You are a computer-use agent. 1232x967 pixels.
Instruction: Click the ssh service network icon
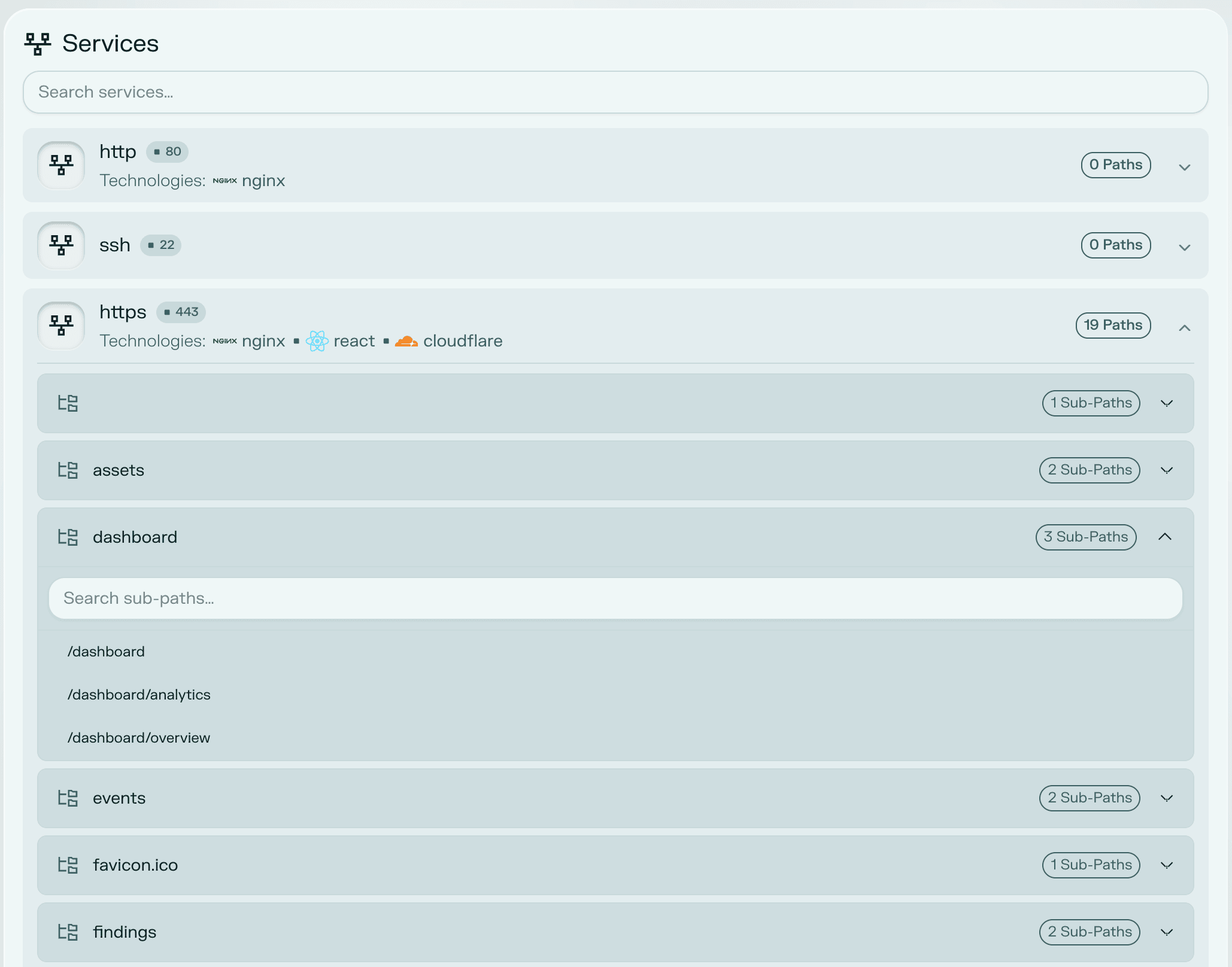pos(61,245)
